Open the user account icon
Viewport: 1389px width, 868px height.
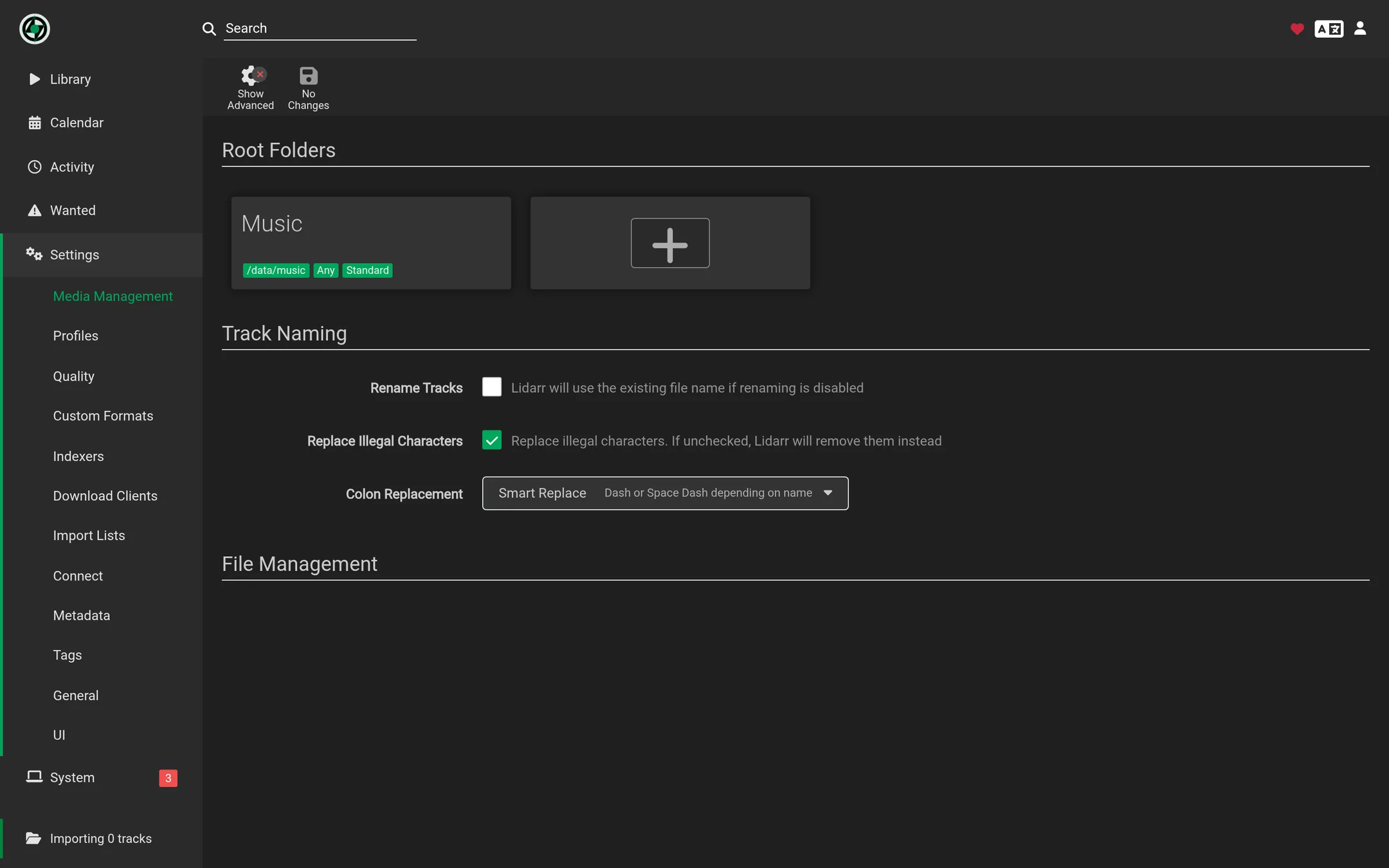click(1360, 28)
